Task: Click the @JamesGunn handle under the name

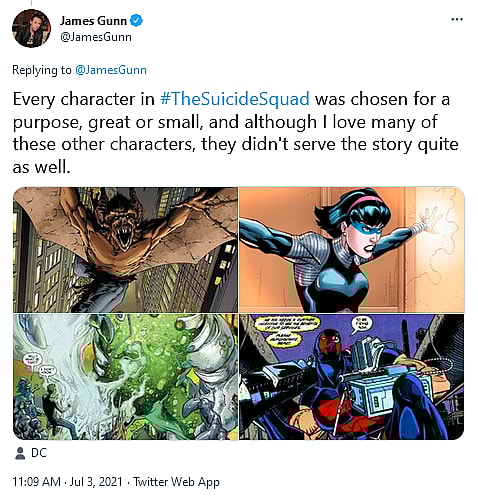Action: [96, 37]
